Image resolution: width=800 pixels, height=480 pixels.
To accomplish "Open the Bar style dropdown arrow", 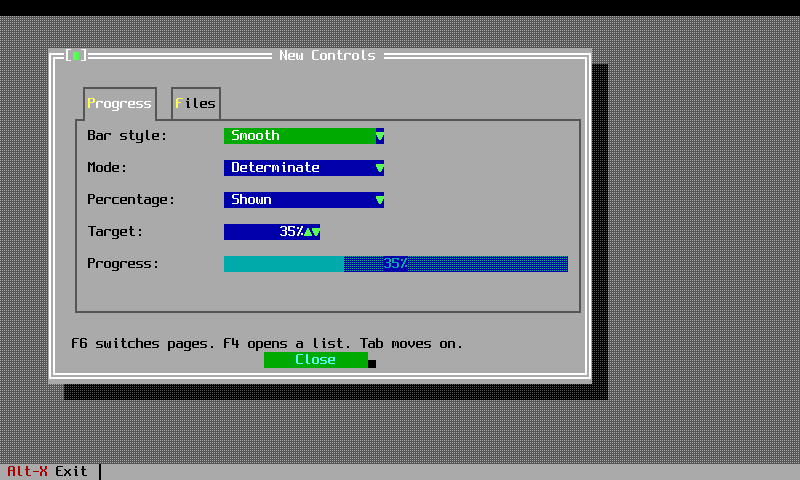I will (380, 136).
